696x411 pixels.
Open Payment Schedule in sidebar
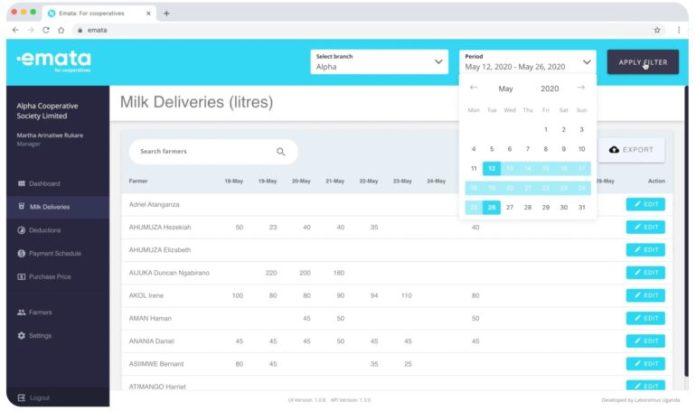55,253
